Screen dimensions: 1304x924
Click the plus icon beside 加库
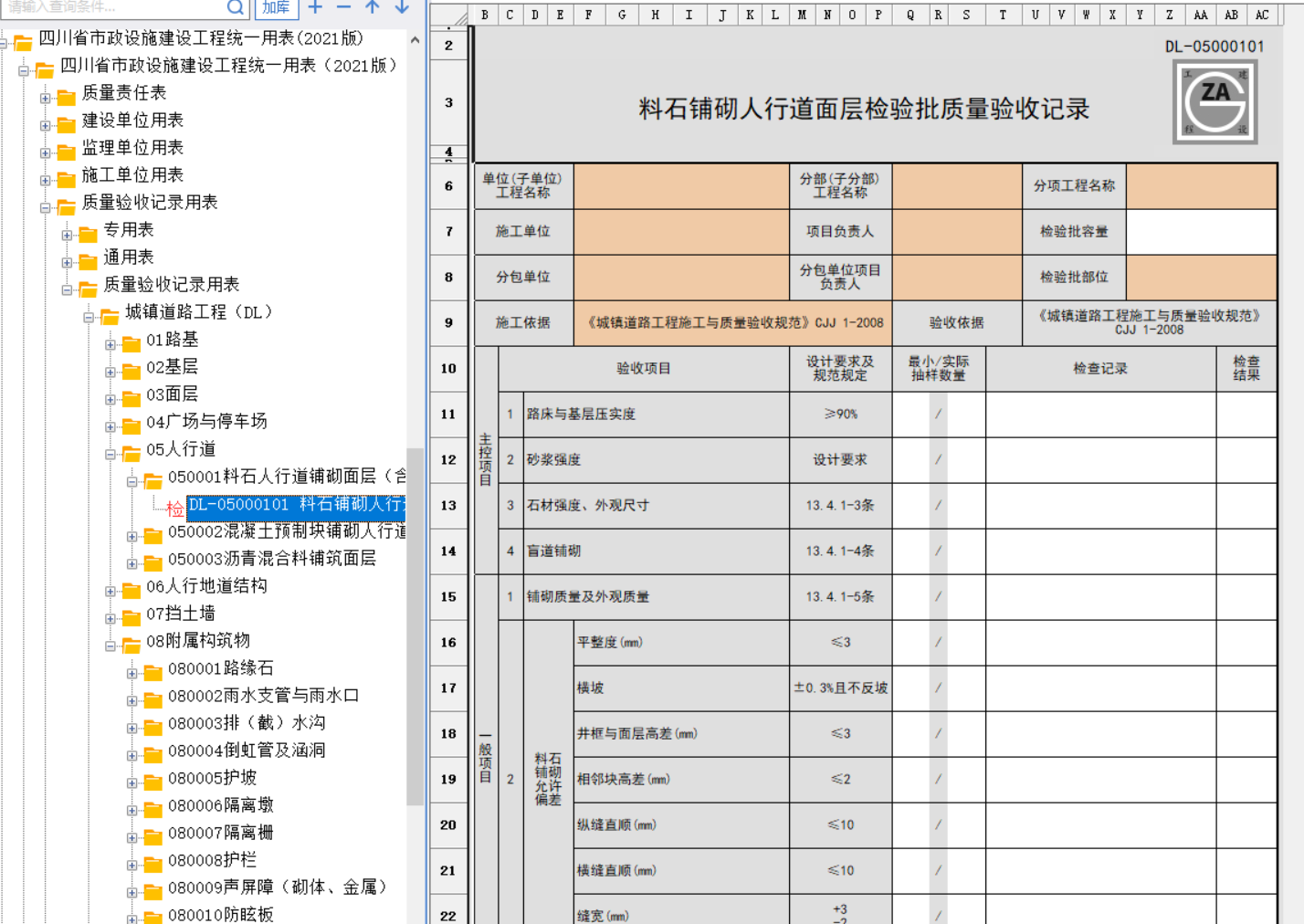(x=315, y=7)
